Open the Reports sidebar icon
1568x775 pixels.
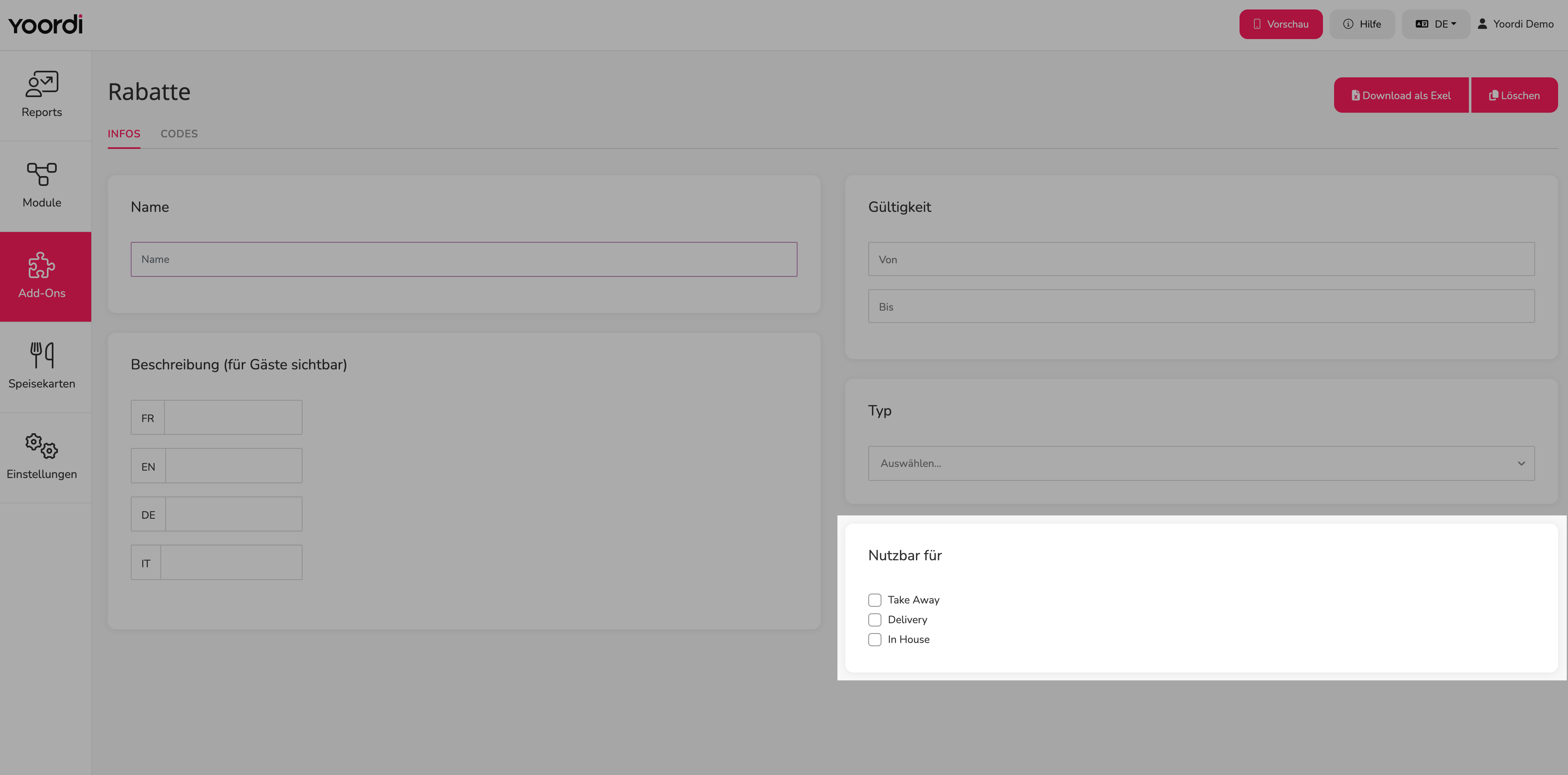point(42,84)
